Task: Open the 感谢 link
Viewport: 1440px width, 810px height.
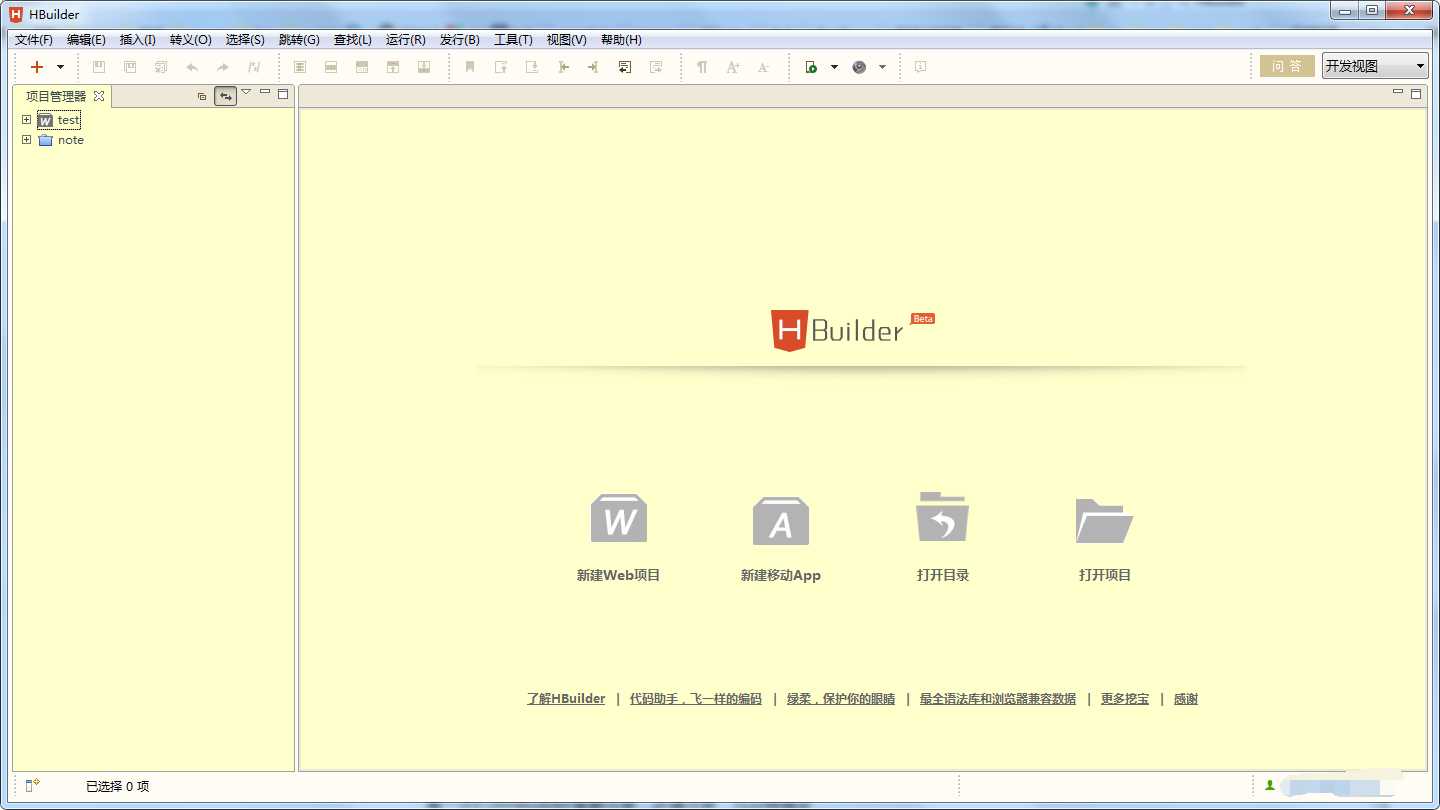Action: pos(1186,699)
